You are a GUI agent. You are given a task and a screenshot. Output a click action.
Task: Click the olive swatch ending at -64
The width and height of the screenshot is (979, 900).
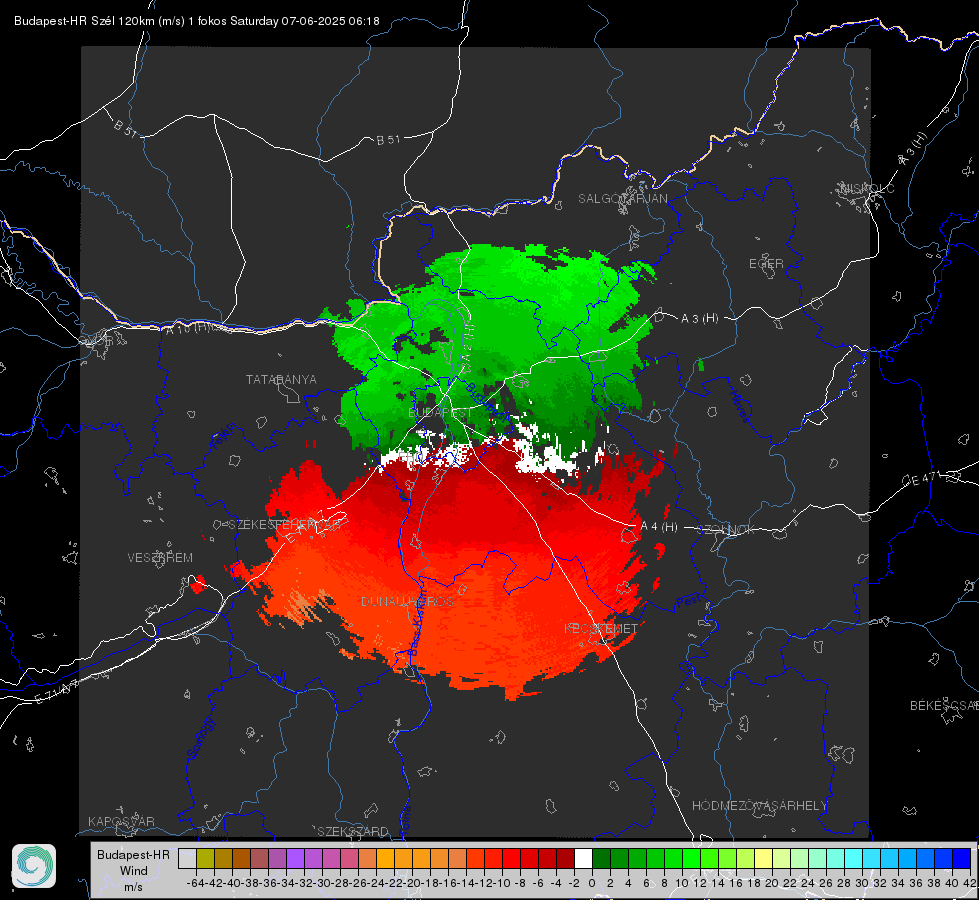coord(205,859)
